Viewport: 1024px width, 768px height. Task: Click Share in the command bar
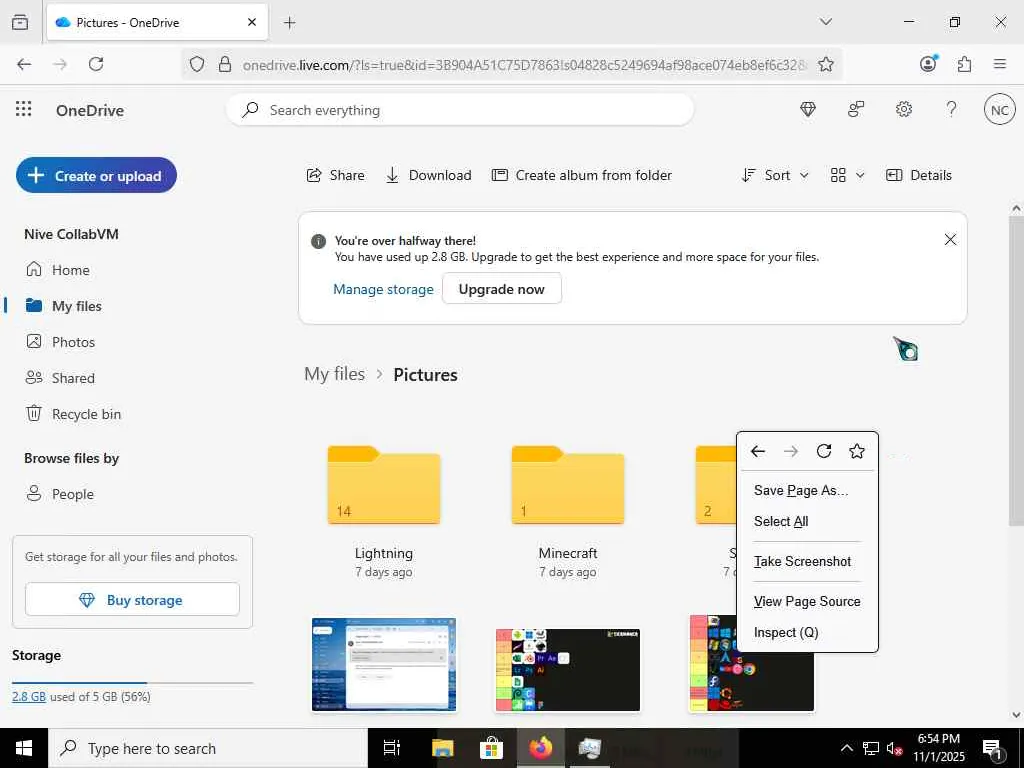pyautogui.click(x=336, y=175)
